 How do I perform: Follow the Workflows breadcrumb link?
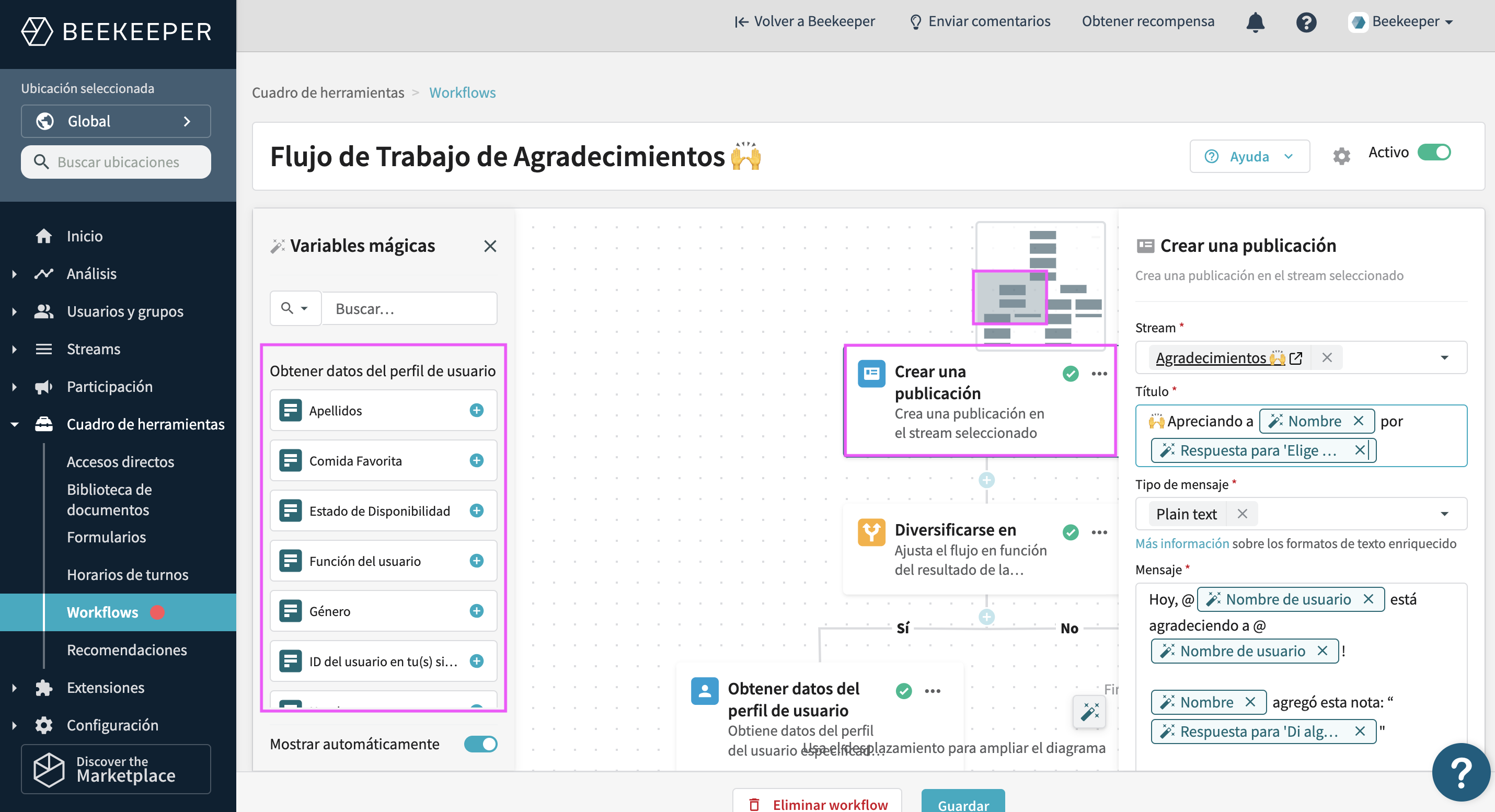point(462,93)
